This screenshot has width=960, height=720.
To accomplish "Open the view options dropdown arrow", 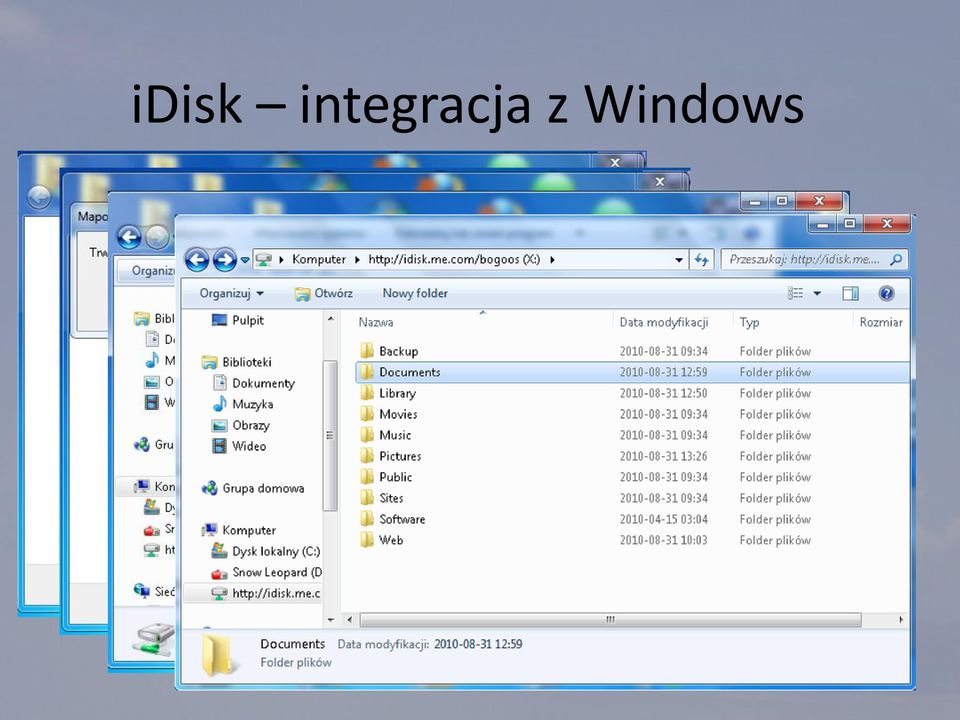I will (817, 293).
